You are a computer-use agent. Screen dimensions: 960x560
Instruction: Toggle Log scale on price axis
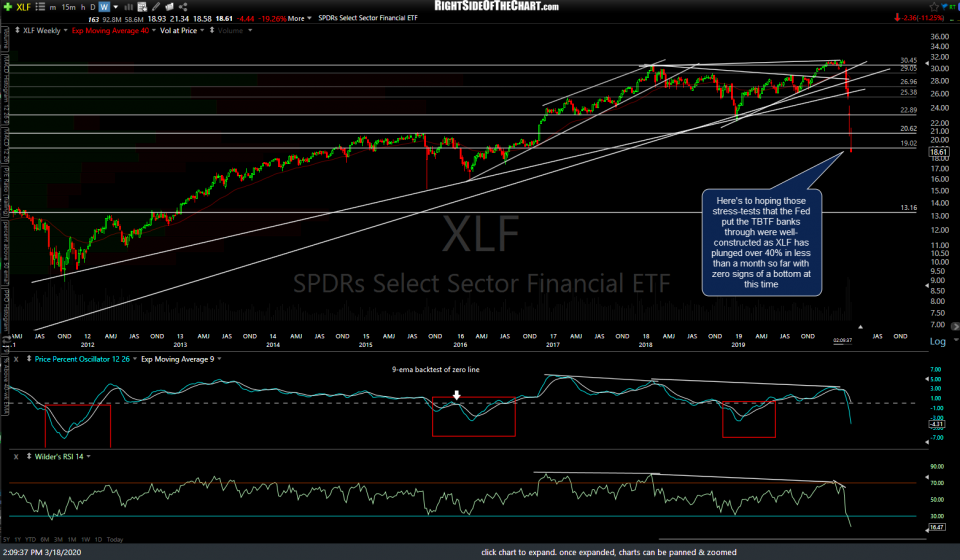click(937, 342)
